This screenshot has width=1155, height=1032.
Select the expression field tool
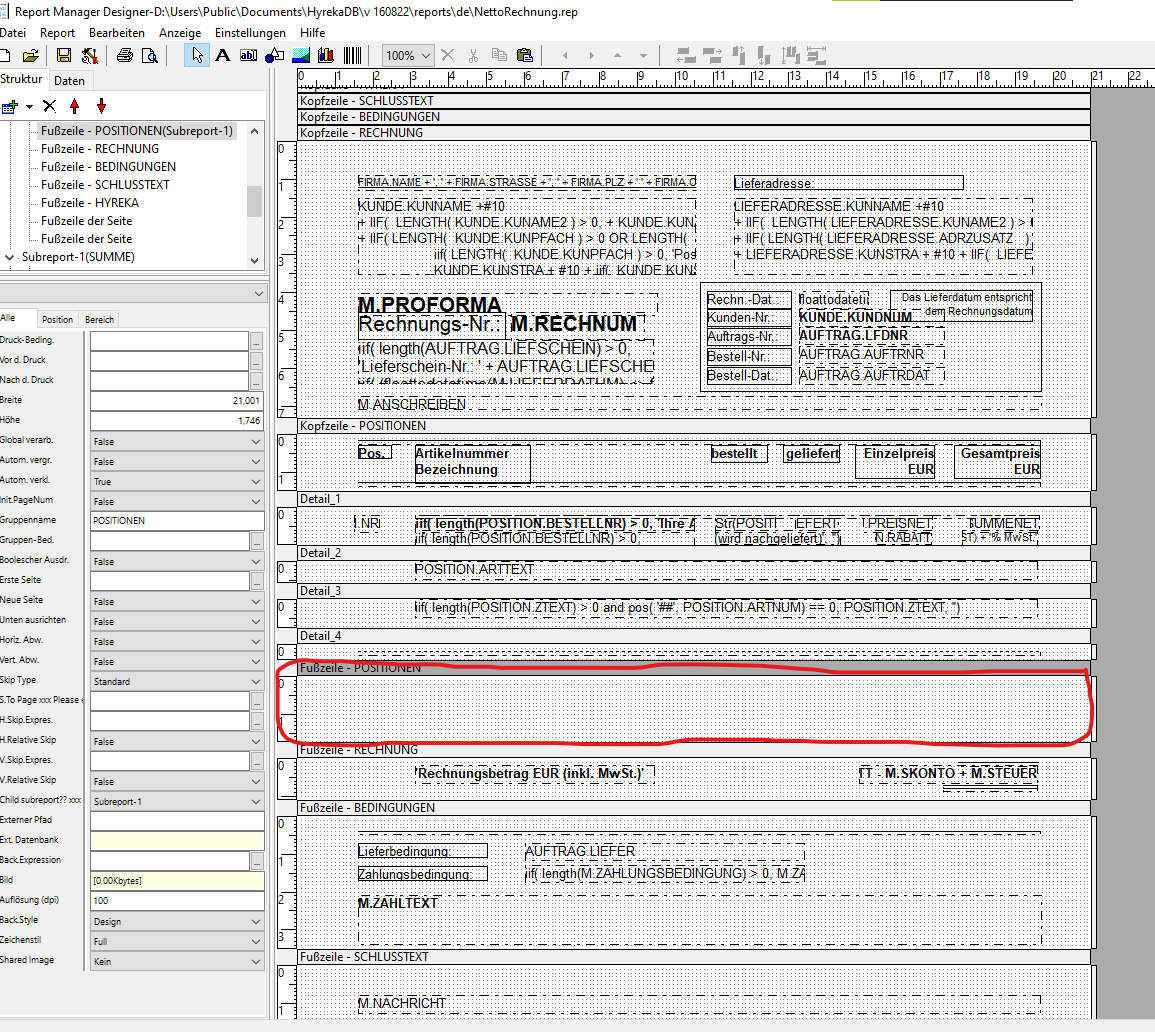pos(248,55)
